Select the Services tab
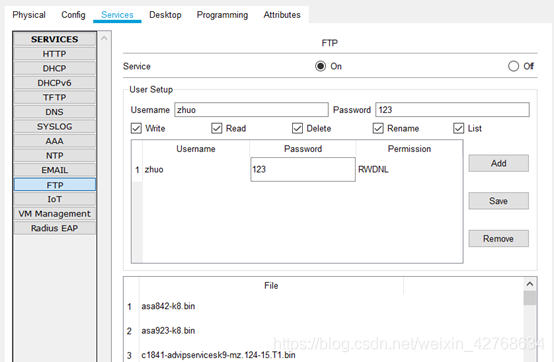This screenshot has height=362, width=554. (117, 15)
